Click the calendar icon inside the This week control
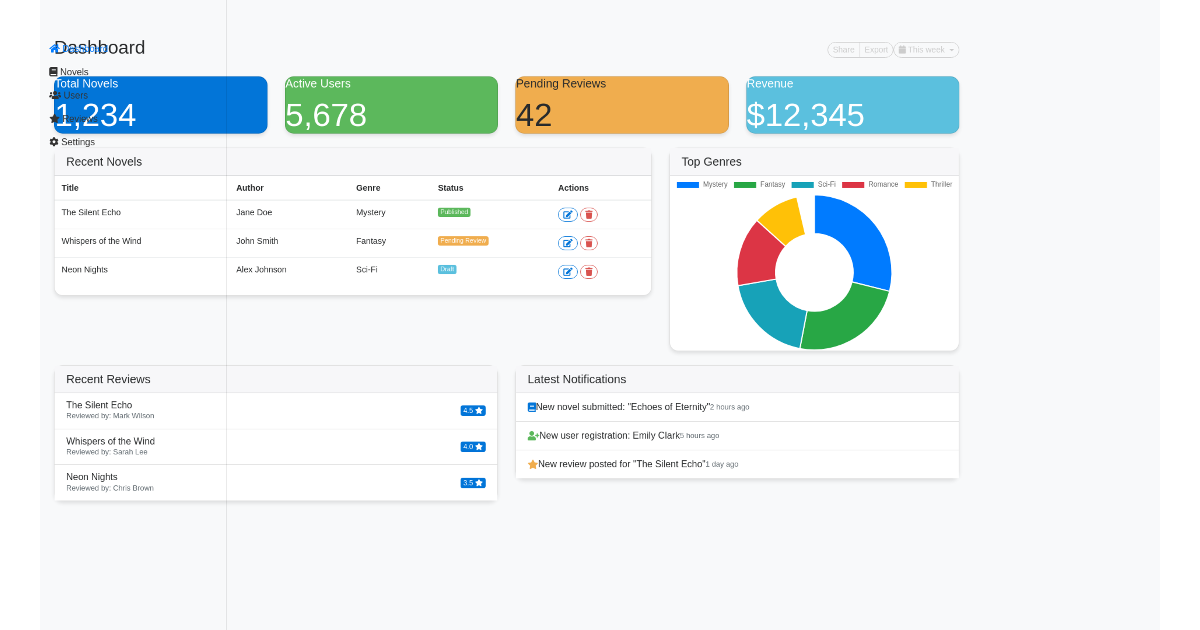 tap(902, 49)
